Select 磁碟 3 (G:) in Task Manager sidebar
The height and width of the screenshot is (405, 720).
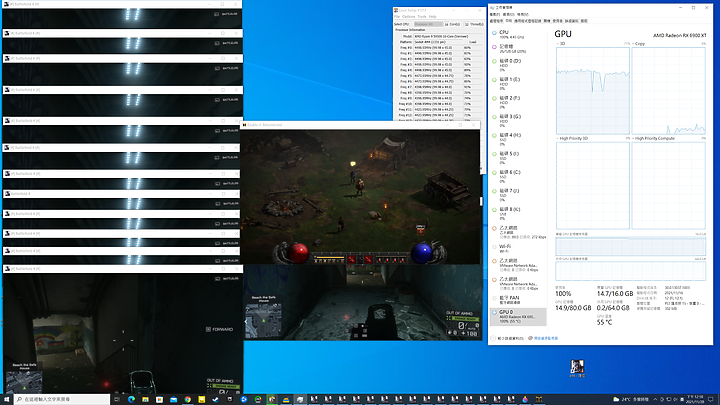tap(518, 121)
